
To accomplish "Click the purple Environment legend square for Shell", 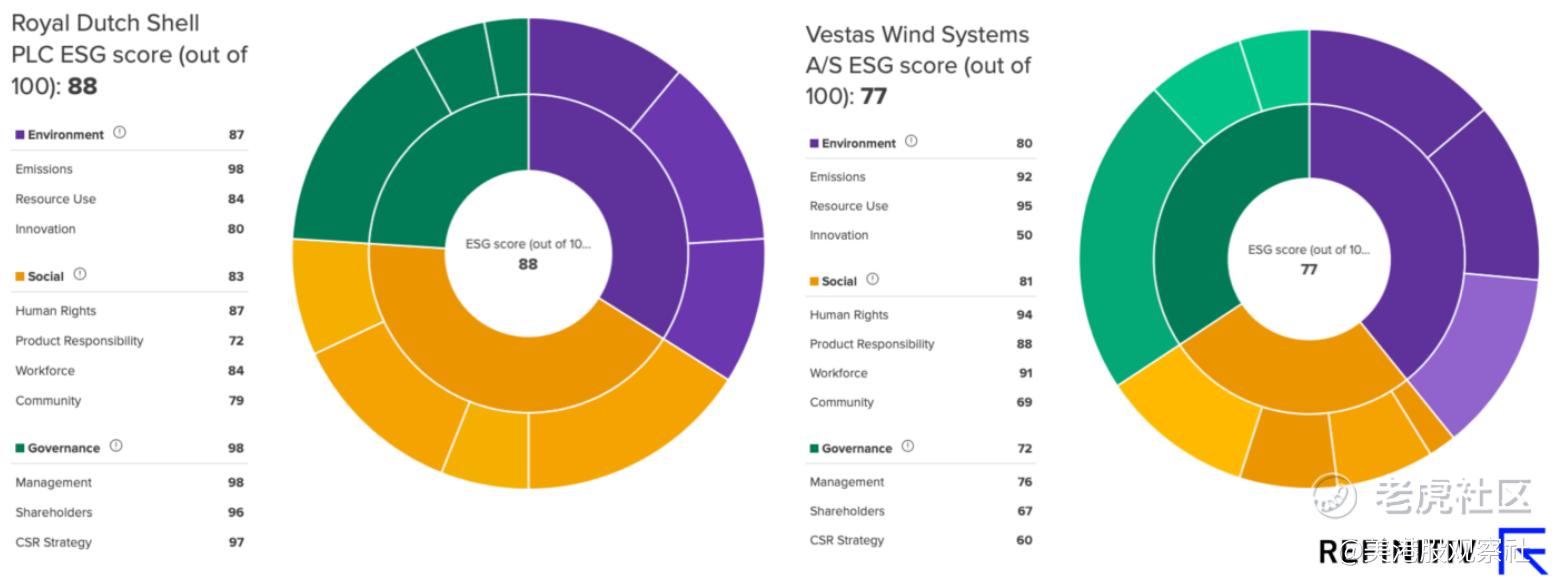I will 19,135.
